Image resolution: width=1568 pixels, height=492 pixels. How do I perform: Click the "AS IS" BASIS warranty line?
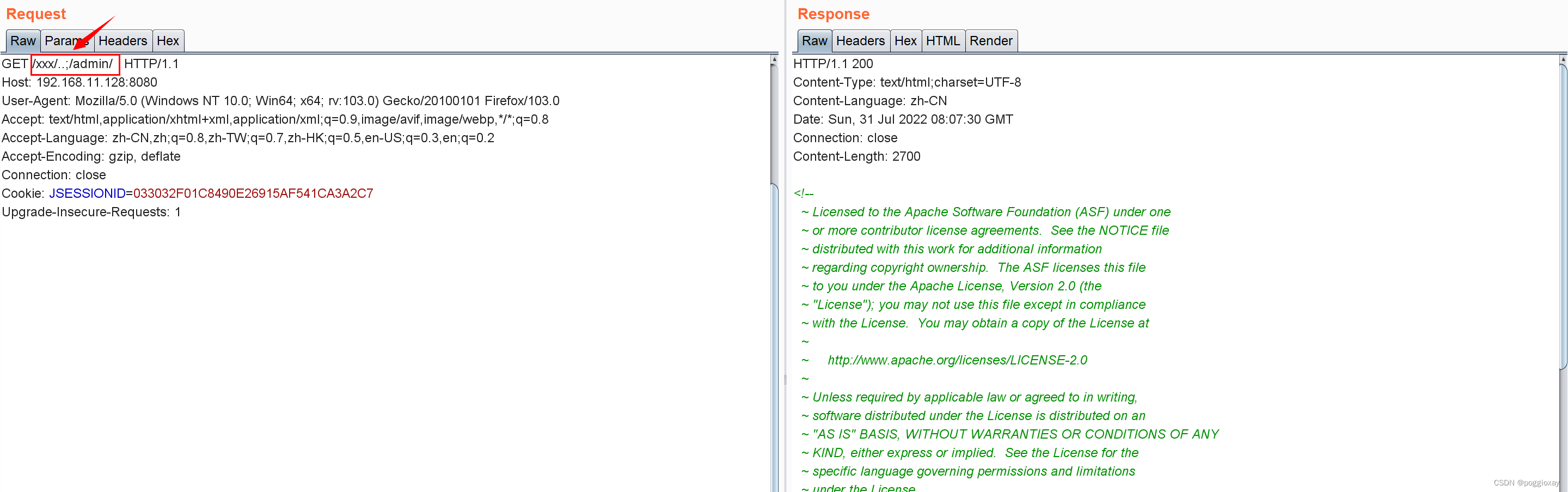(x=1010, y=434)
